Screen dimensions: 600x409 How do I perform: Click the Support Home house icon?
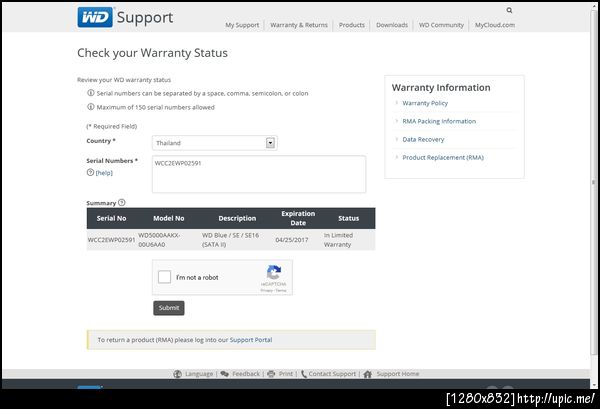pos(368,374)
